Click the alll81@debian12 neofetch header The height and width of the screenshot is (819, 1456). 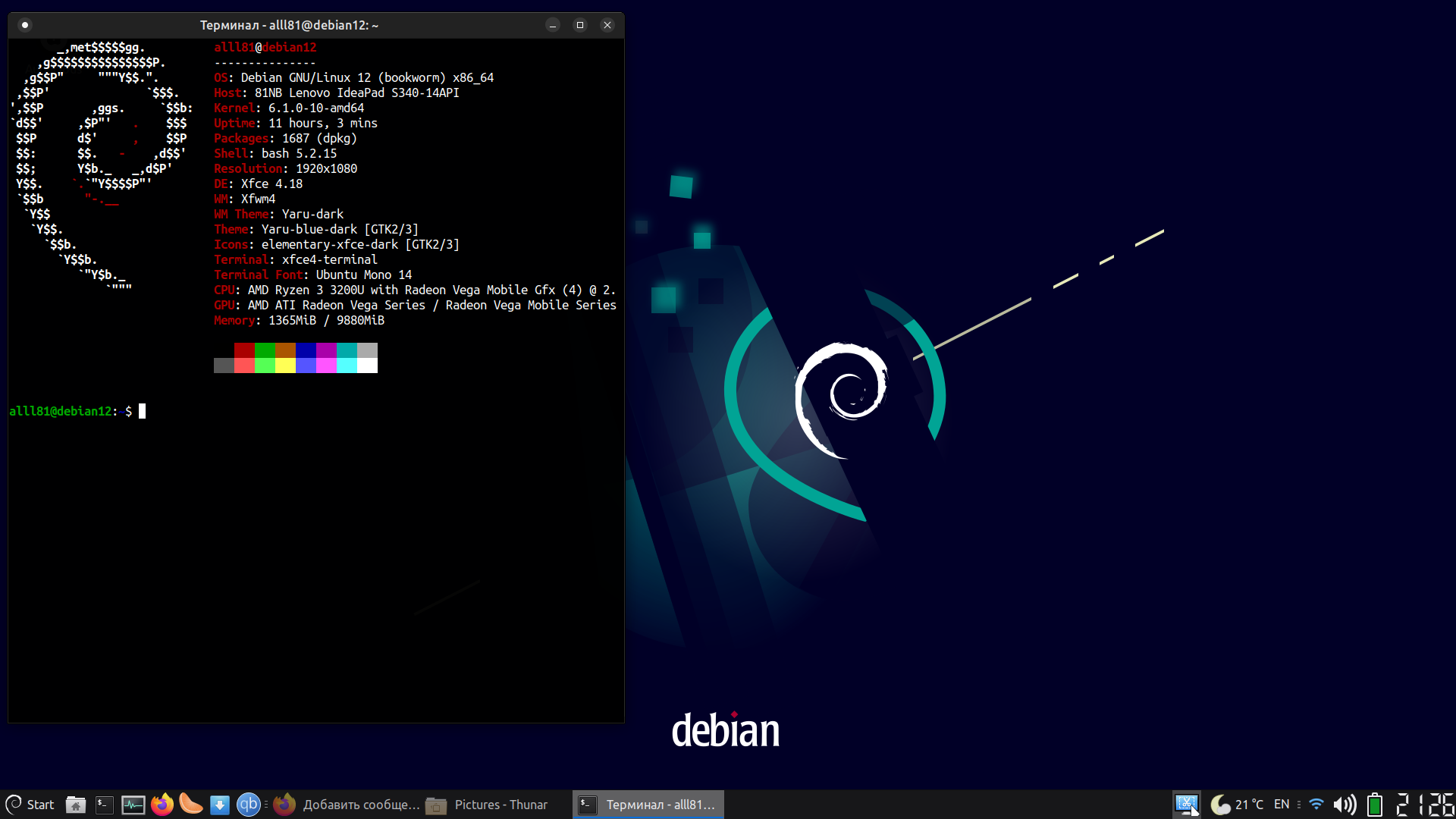(x=265, y=47)
